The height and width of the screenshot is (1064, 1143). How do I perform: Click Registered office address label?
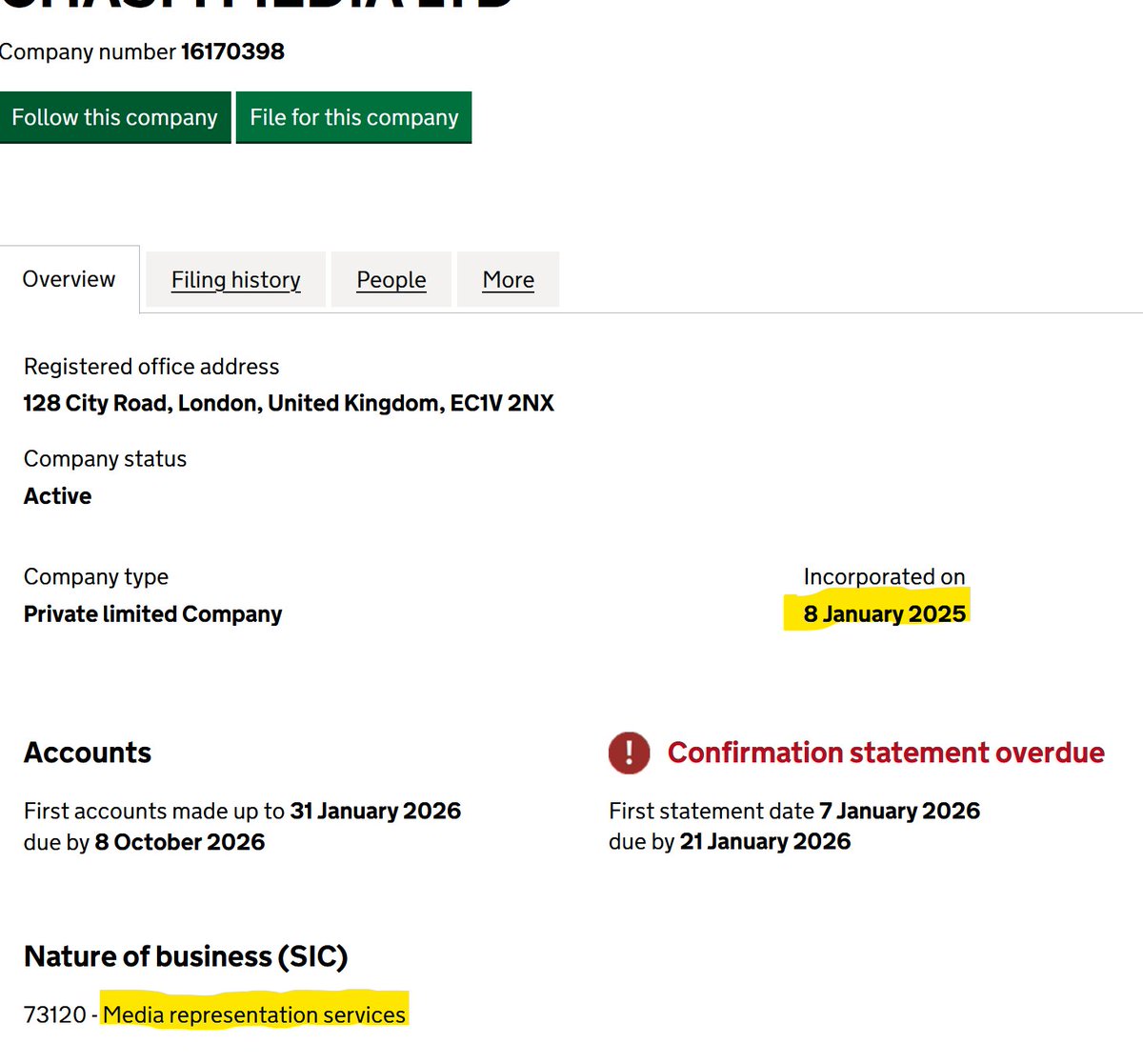click(151, 367)
